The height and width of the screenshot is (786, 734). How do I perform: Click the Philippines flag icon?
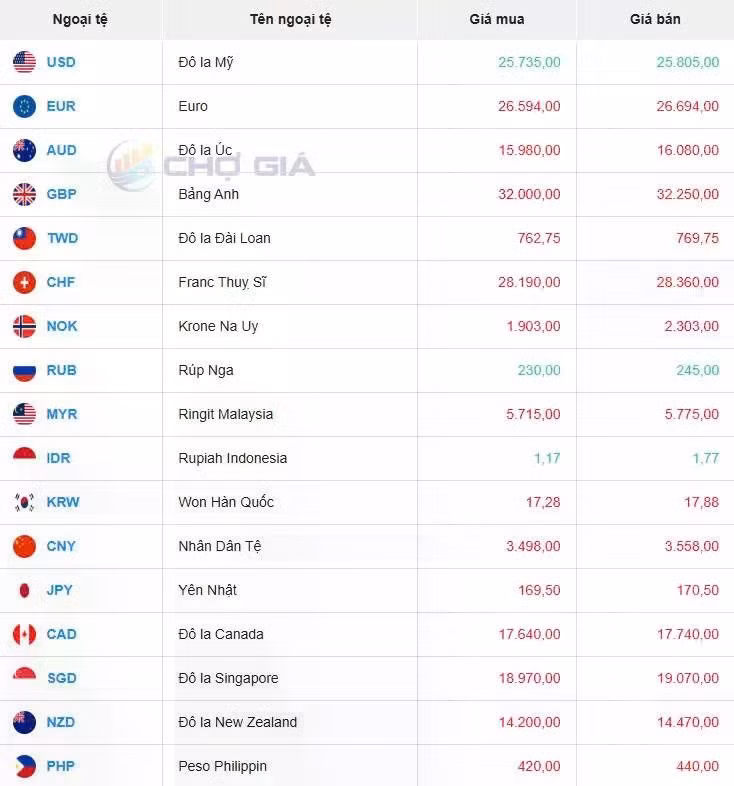(24, 766)
